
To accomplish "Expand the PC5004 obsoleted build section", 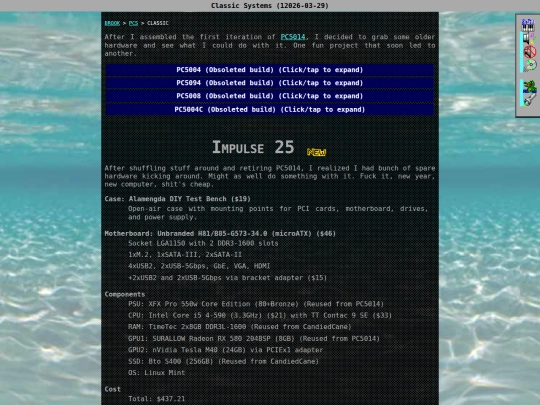I will (x=270, y=70).
